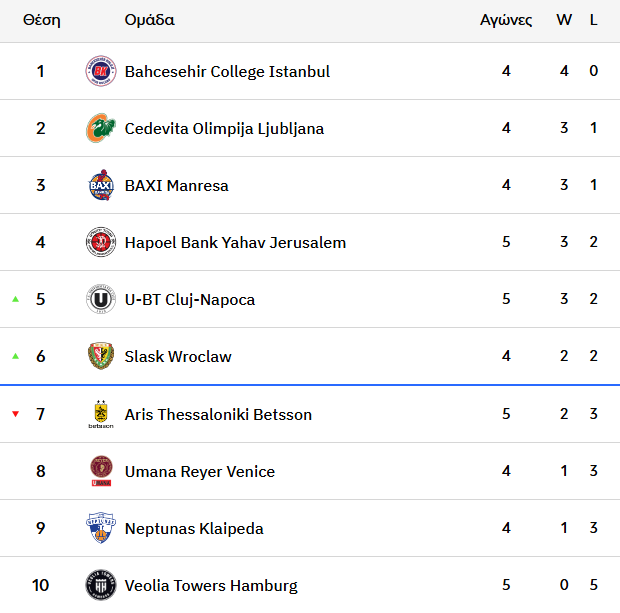Click the Αγώνες column header

tap(506, 20)
